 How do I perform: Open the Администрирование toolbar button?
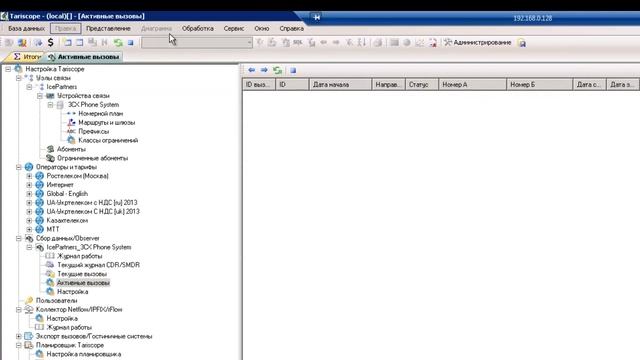[x=478, y=42]
